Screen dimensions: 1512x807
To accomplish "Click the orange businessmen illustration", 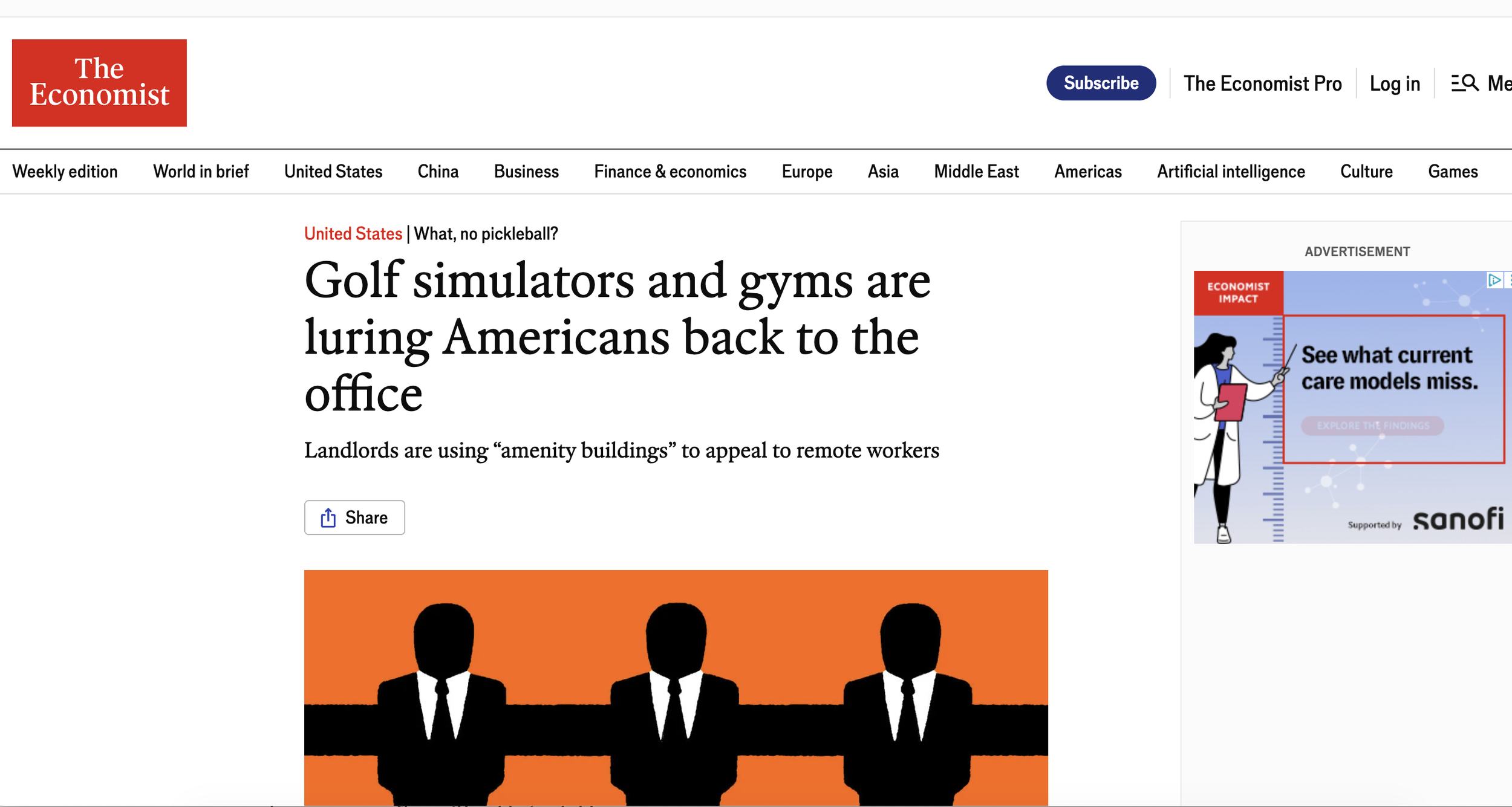I will point(676,688).
